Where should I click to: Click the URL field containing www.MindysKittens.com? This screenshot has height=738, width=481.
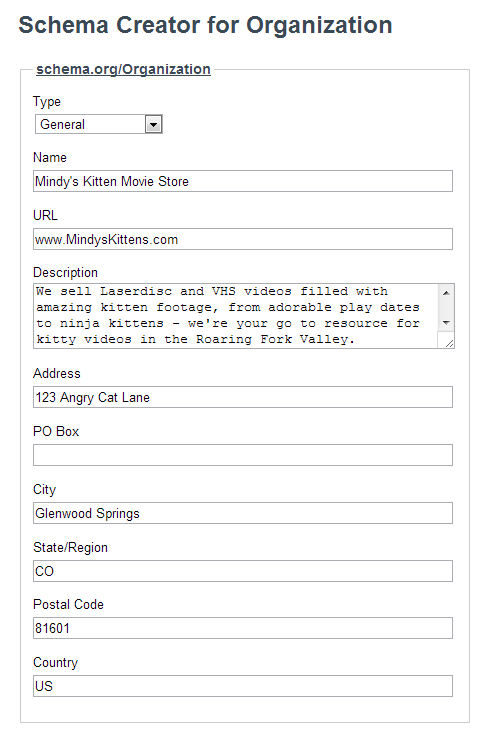coord(243,239)
